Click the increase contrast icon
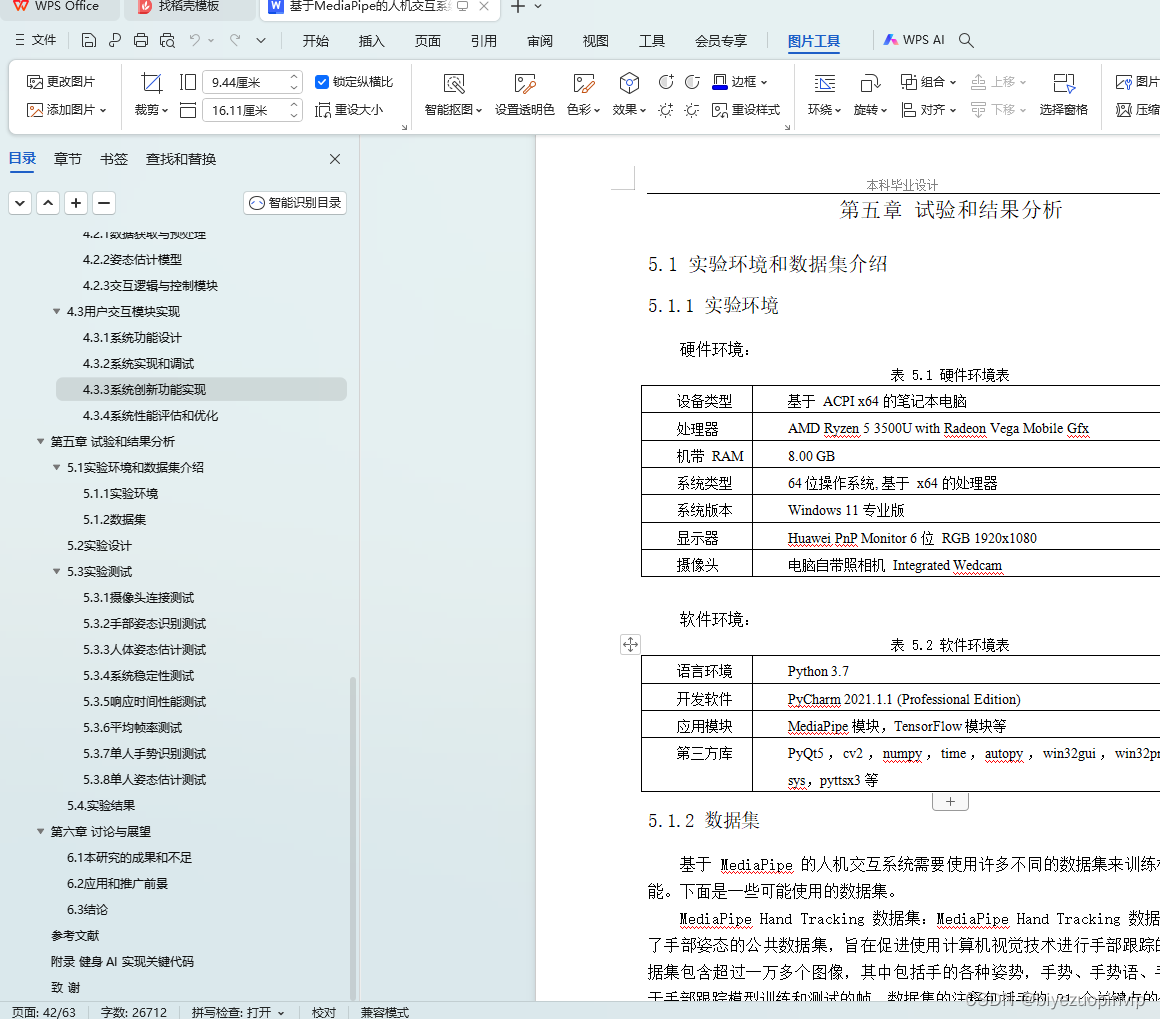The height and width of the screenshot is (1019, 1160). click(x=666, y=81)
